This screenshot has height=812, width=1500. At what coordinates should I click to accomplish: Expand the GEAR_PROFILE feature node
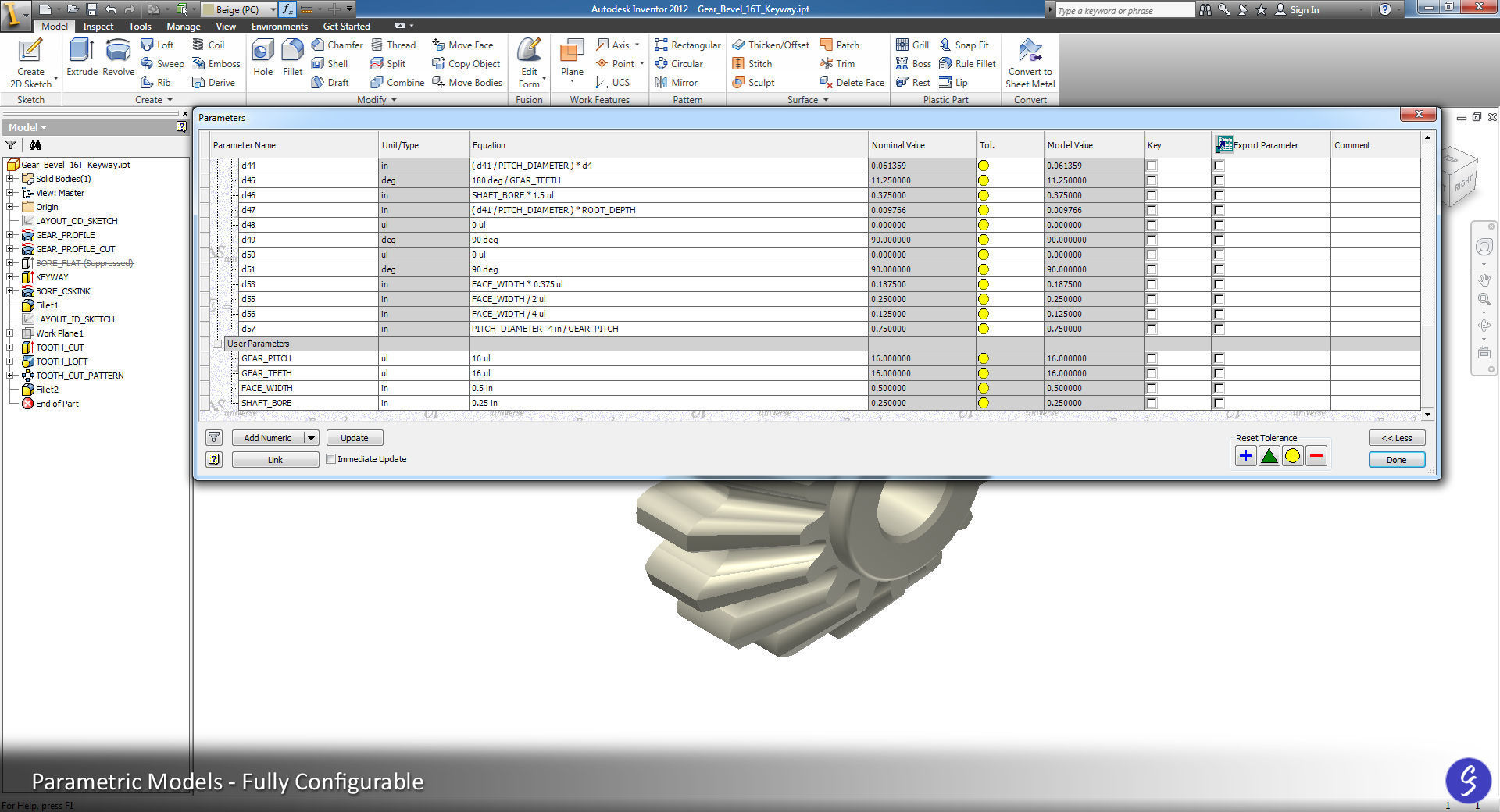[10, 235]
